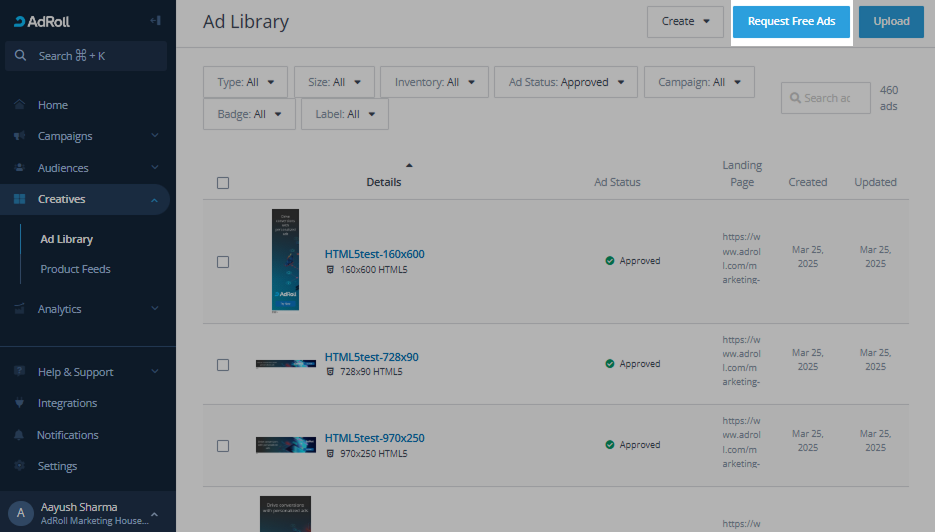Image resolution: width=935 pixels, height=532 pixels.
Task: Click the Notifications bell icon
Action: click(x=19, y=435)
